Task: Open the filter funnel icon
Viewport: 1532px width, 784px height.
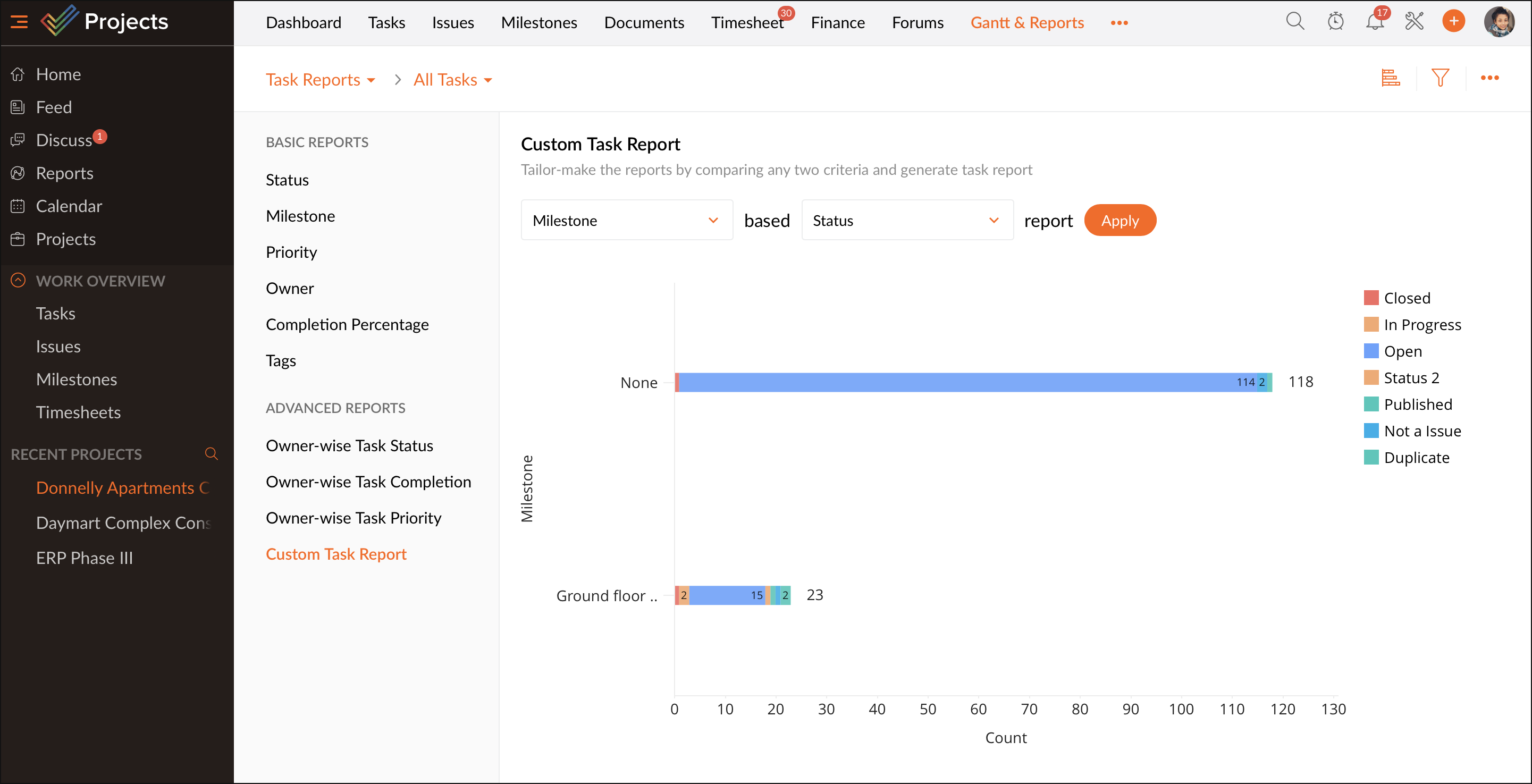Action: pyautogui.click(x=1440, y=78)
